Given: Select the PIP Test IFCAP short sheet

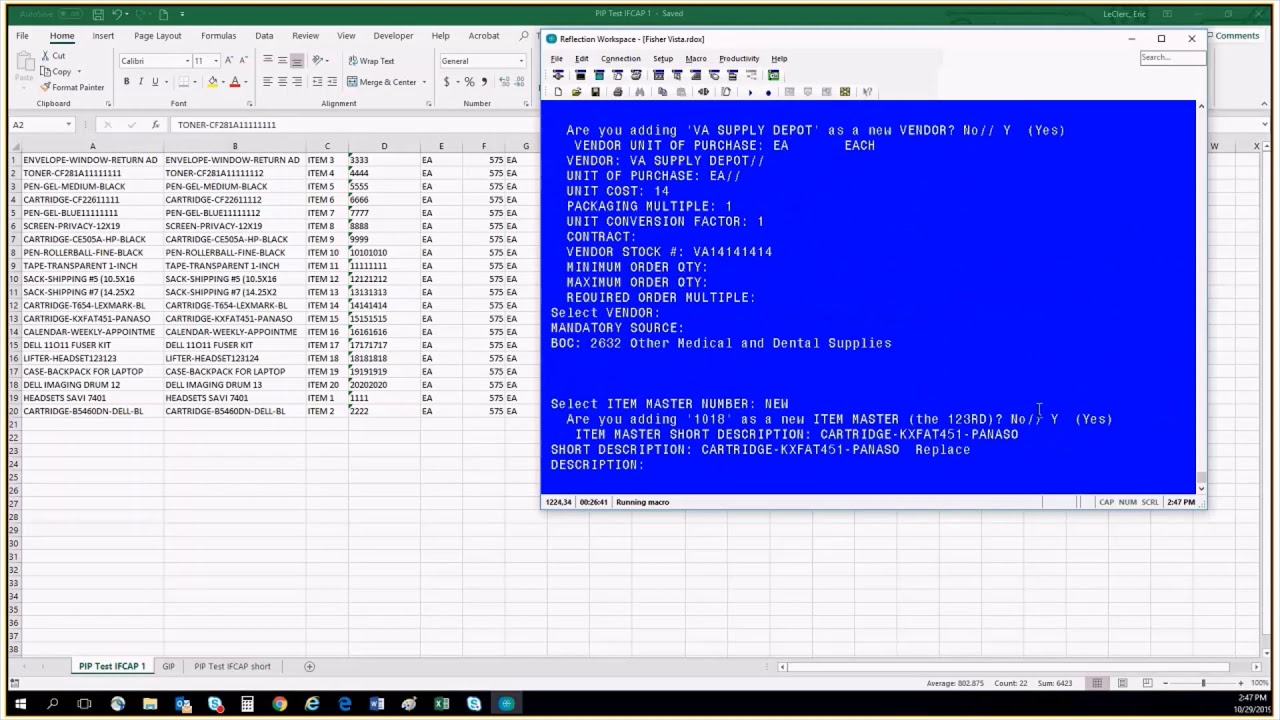Looking at the screenshot, I should click(x=232, y=667).
